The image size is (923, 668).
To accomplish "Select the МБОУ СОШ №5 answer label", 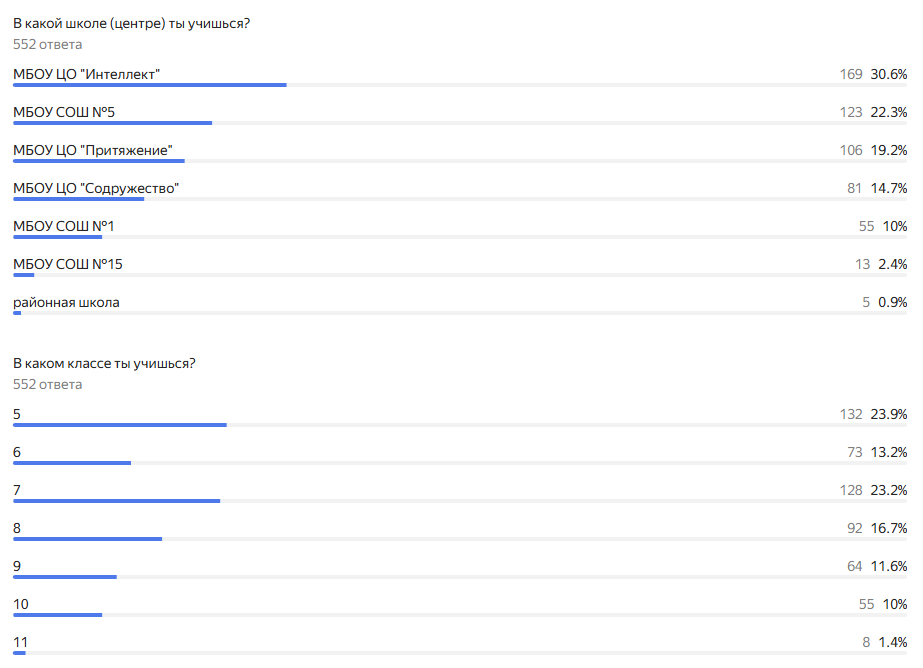I will pyautogui.click(x=64, y=112).
